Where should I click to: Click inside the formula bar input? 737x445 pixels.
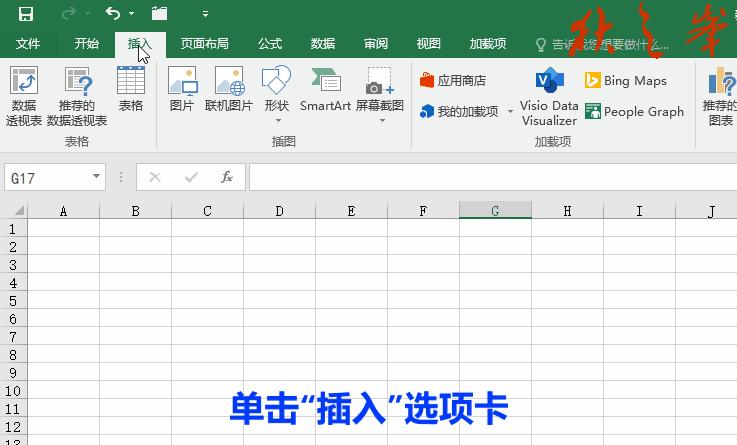pyautogui.click(x=493, y=177)
